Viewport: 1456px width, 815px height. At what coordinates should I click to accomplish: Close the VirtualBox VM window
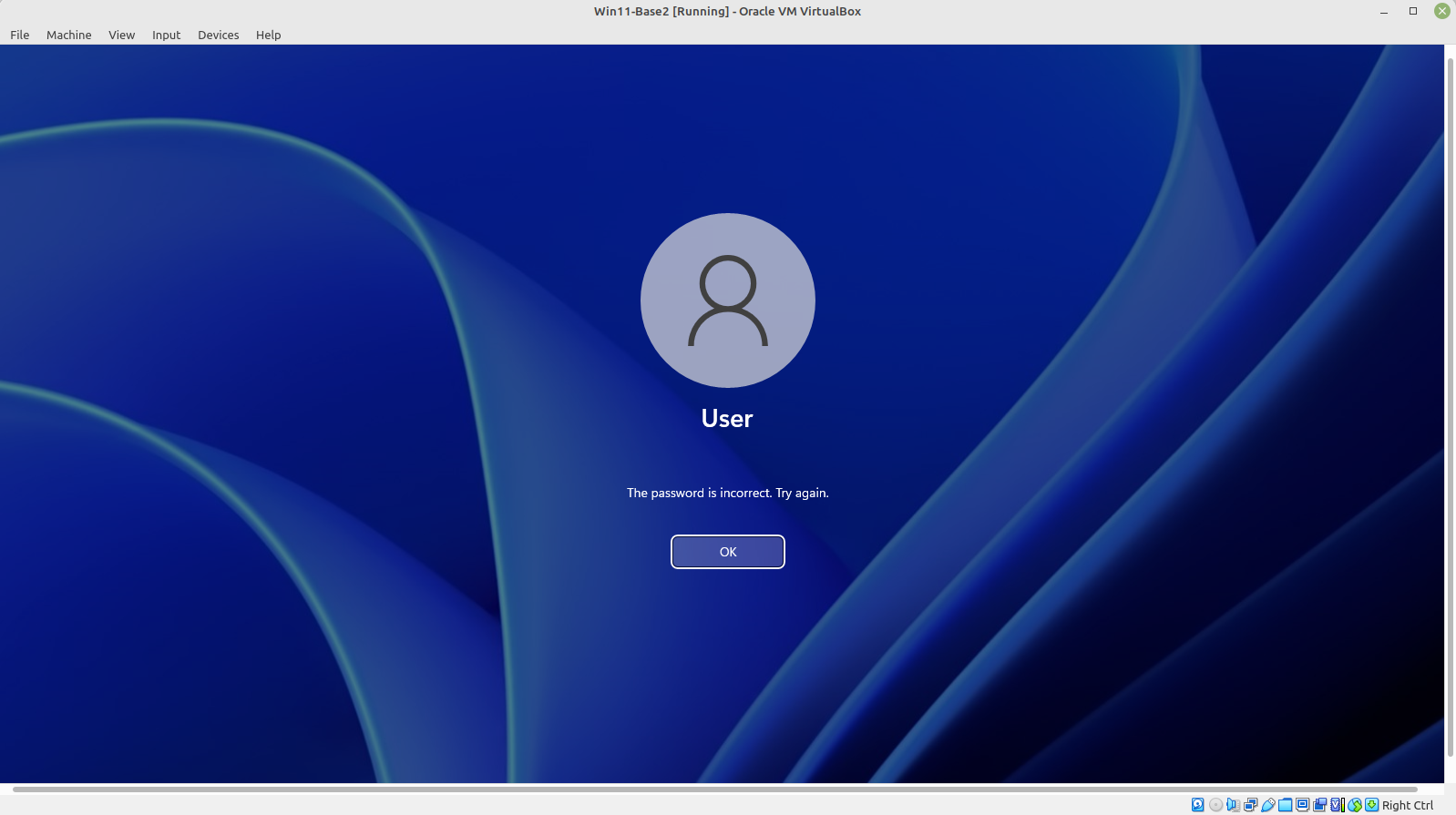coord(1442,11)
